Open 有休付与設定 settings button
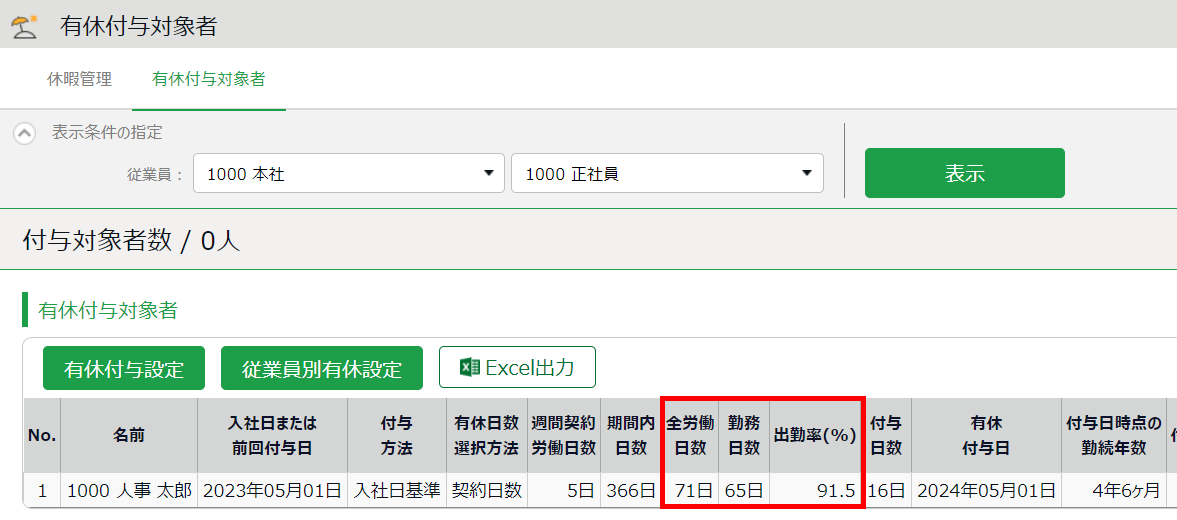Image resolution: width=1177 pixels, height=520 pixels. pyautogui.click(x=124, y=368)
